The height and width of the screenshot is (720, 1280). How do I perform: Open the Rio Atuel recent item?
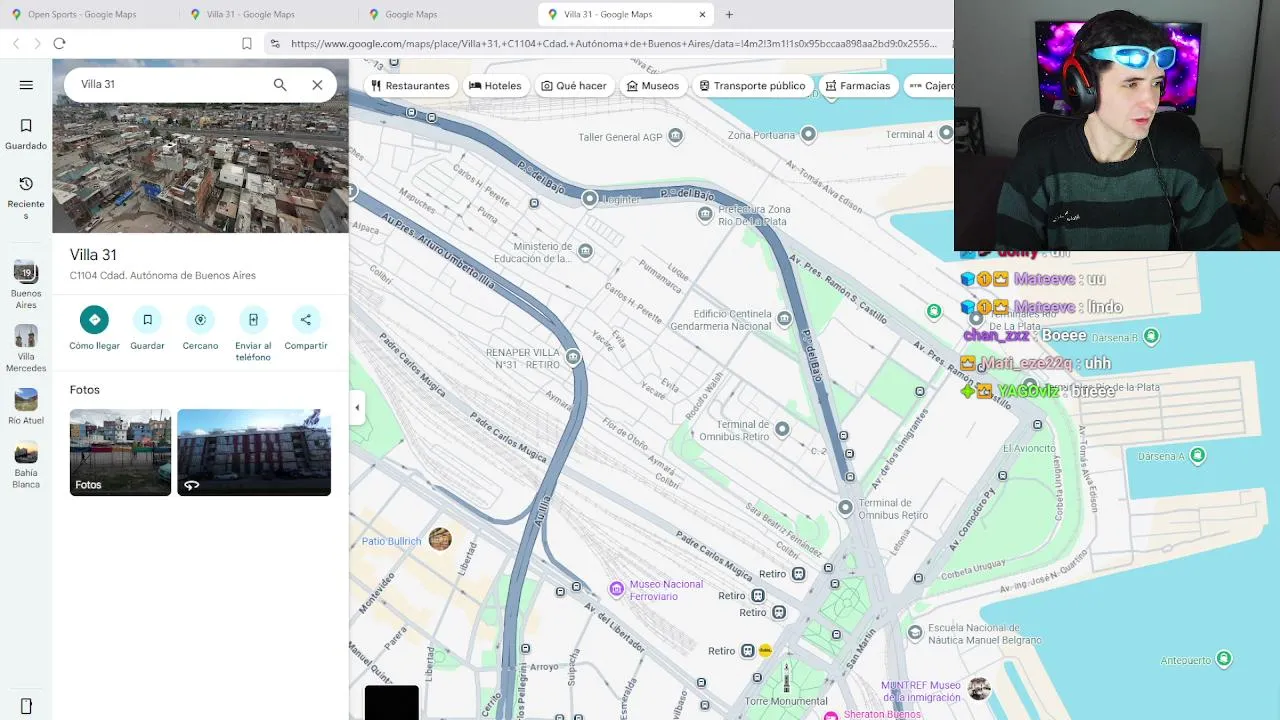click(x=26, y=406)
